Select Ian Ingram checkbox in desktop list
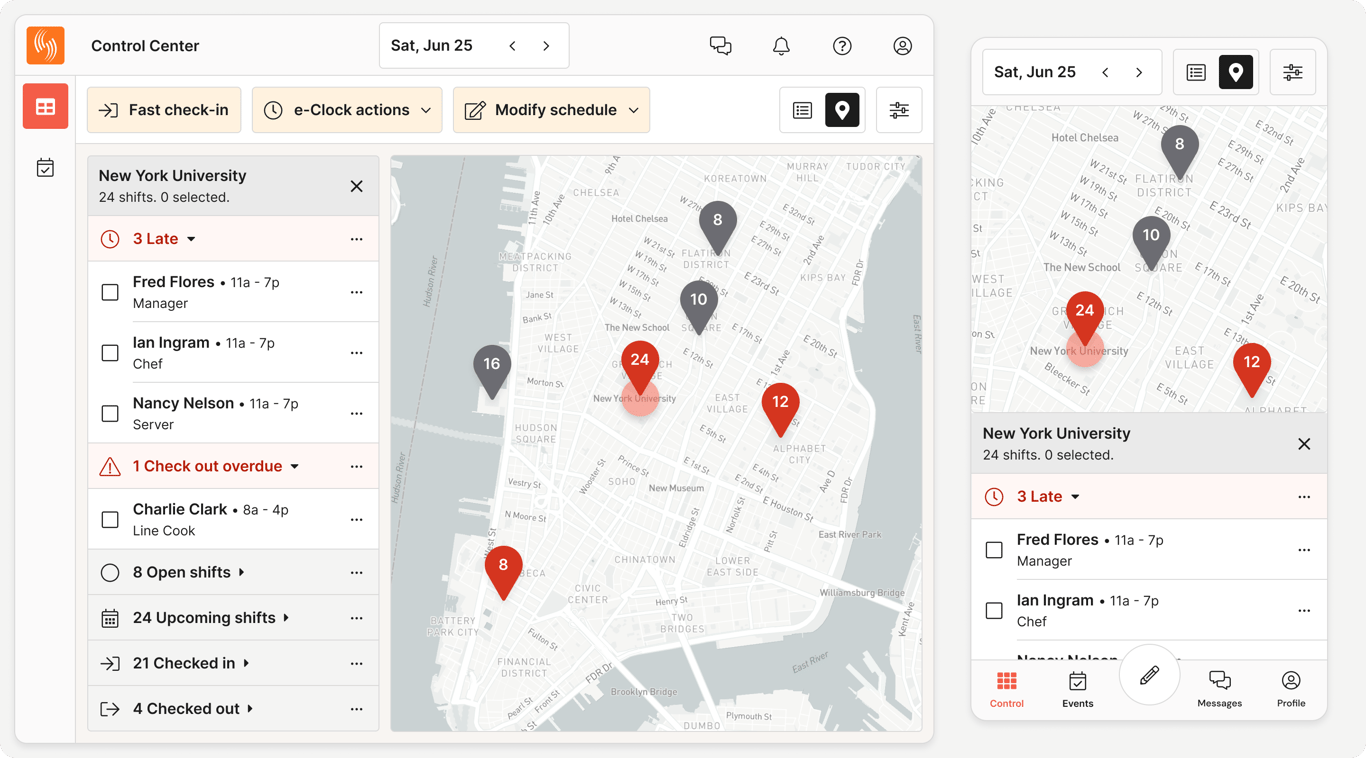Viewport: 1366px width, 758px height. pos(110,353)
